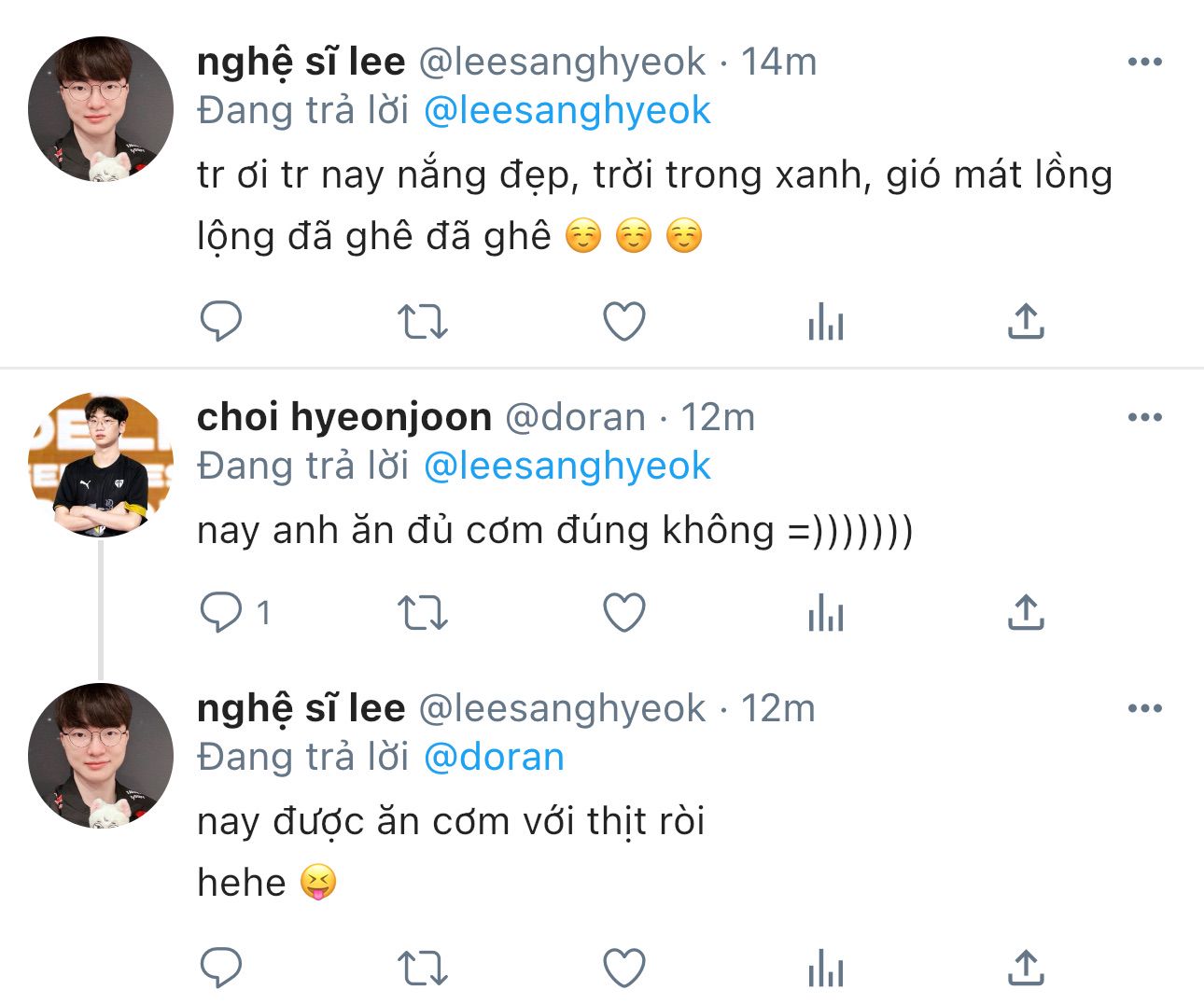
Task: View analytics of choi hyeonjoon's tweet
Action: click(825, 614)
